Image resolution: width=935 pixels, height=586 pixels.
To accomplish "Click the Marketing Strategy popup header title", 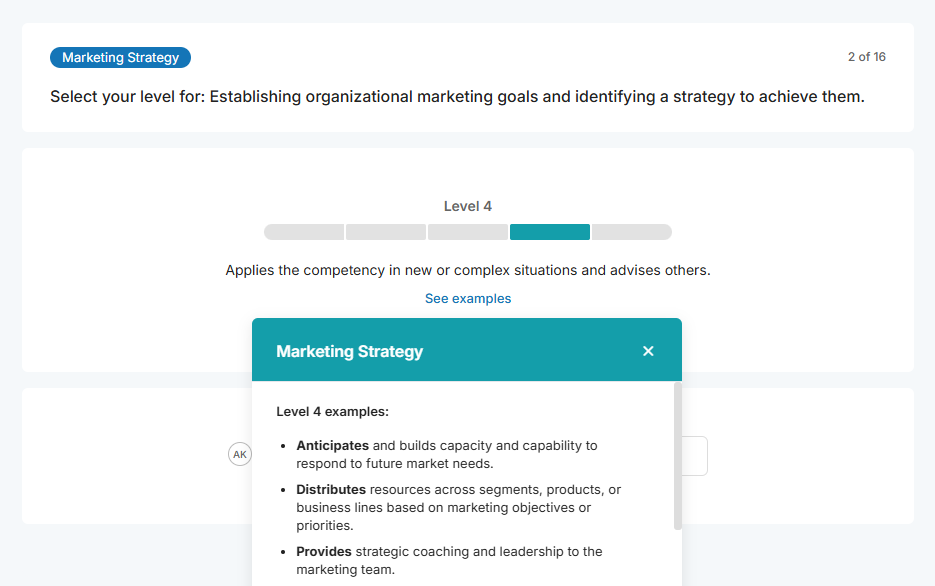I will click(x=350, y=352).
